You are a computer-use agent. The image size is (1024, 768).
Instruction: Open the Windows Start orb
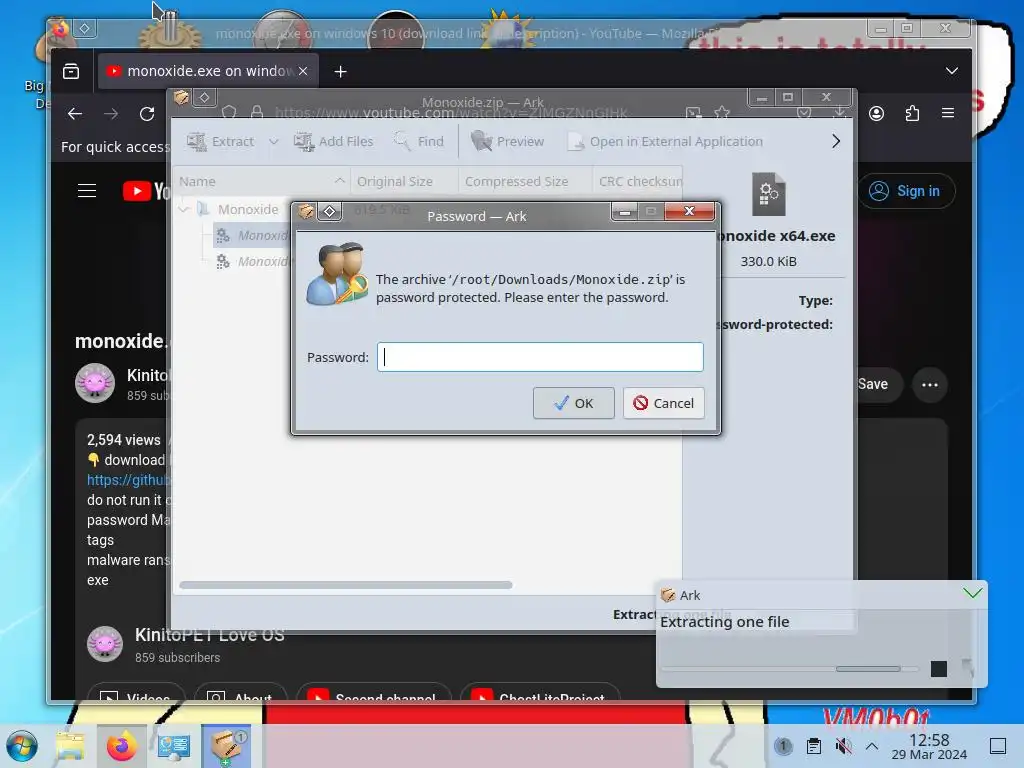pos(23,746)
